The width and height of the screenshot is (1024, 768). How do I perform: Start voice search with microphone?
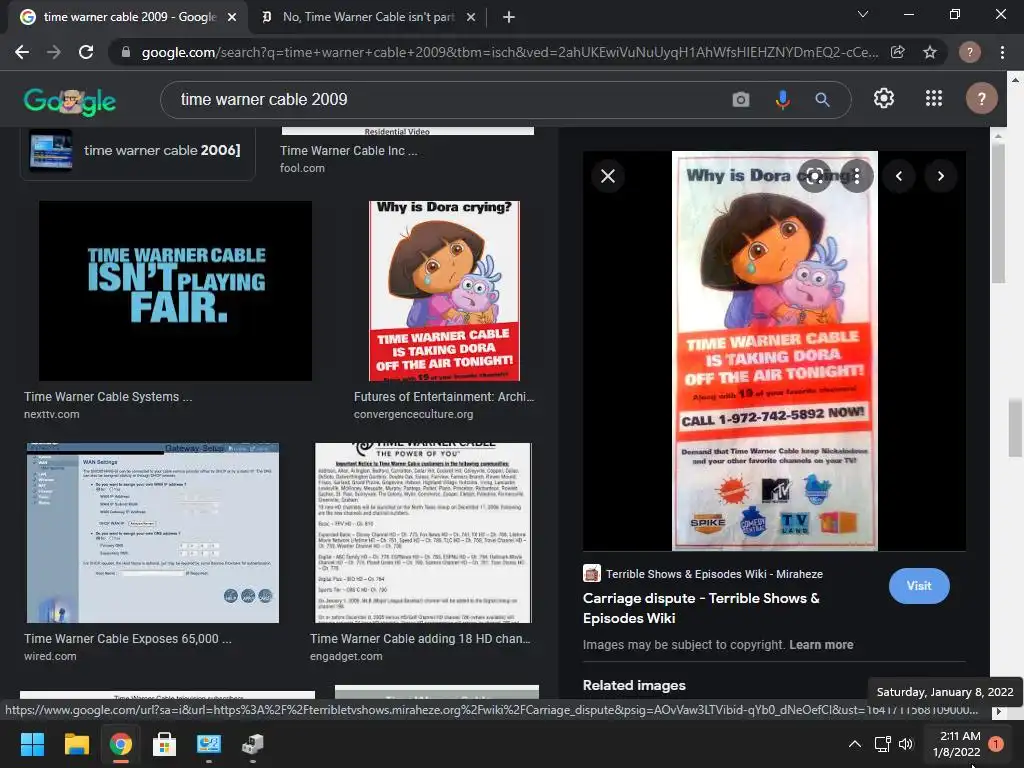pos(782,99)
